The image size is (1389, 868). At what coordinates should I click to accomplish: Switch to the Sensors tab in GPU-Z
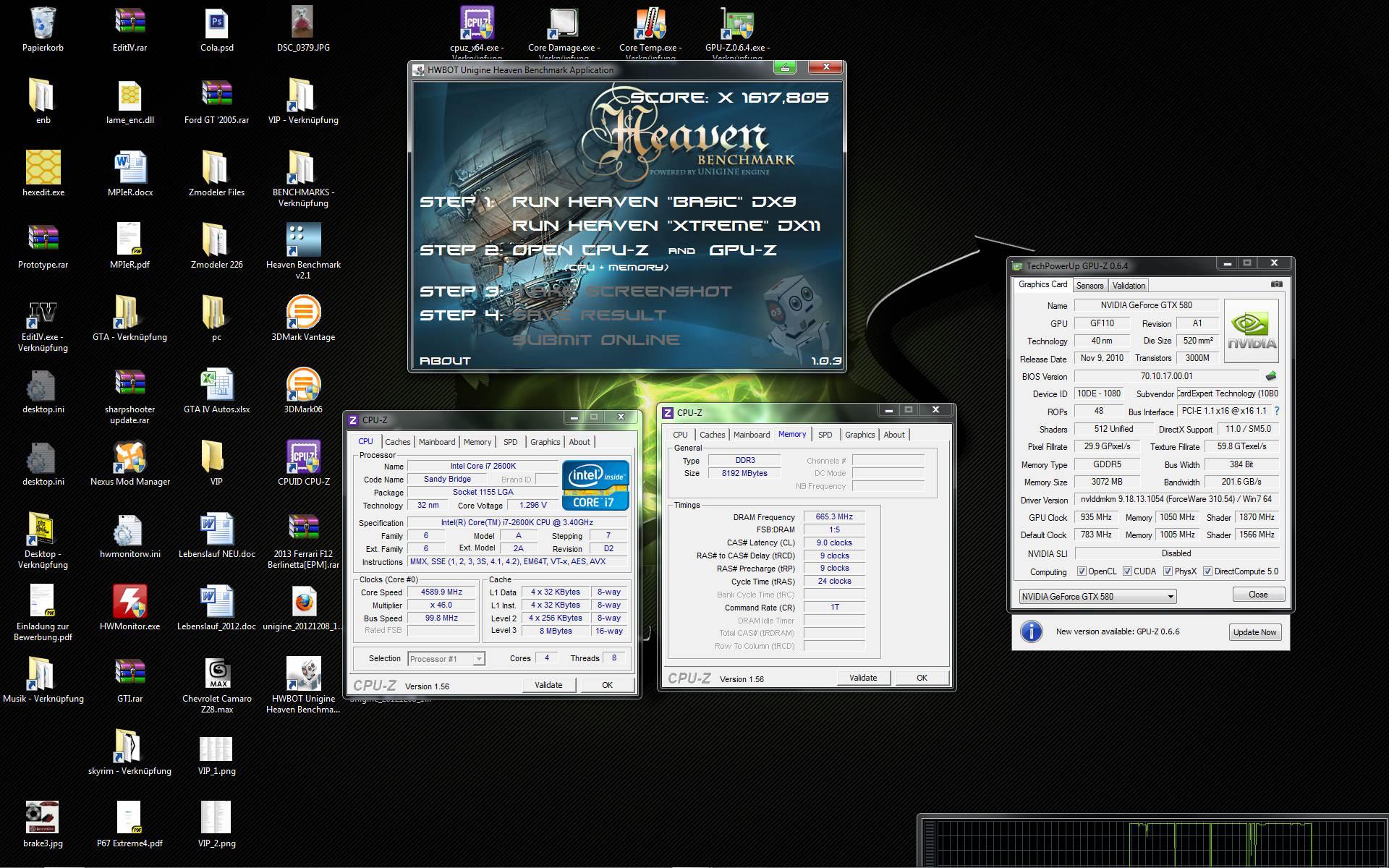(1089, 286)
